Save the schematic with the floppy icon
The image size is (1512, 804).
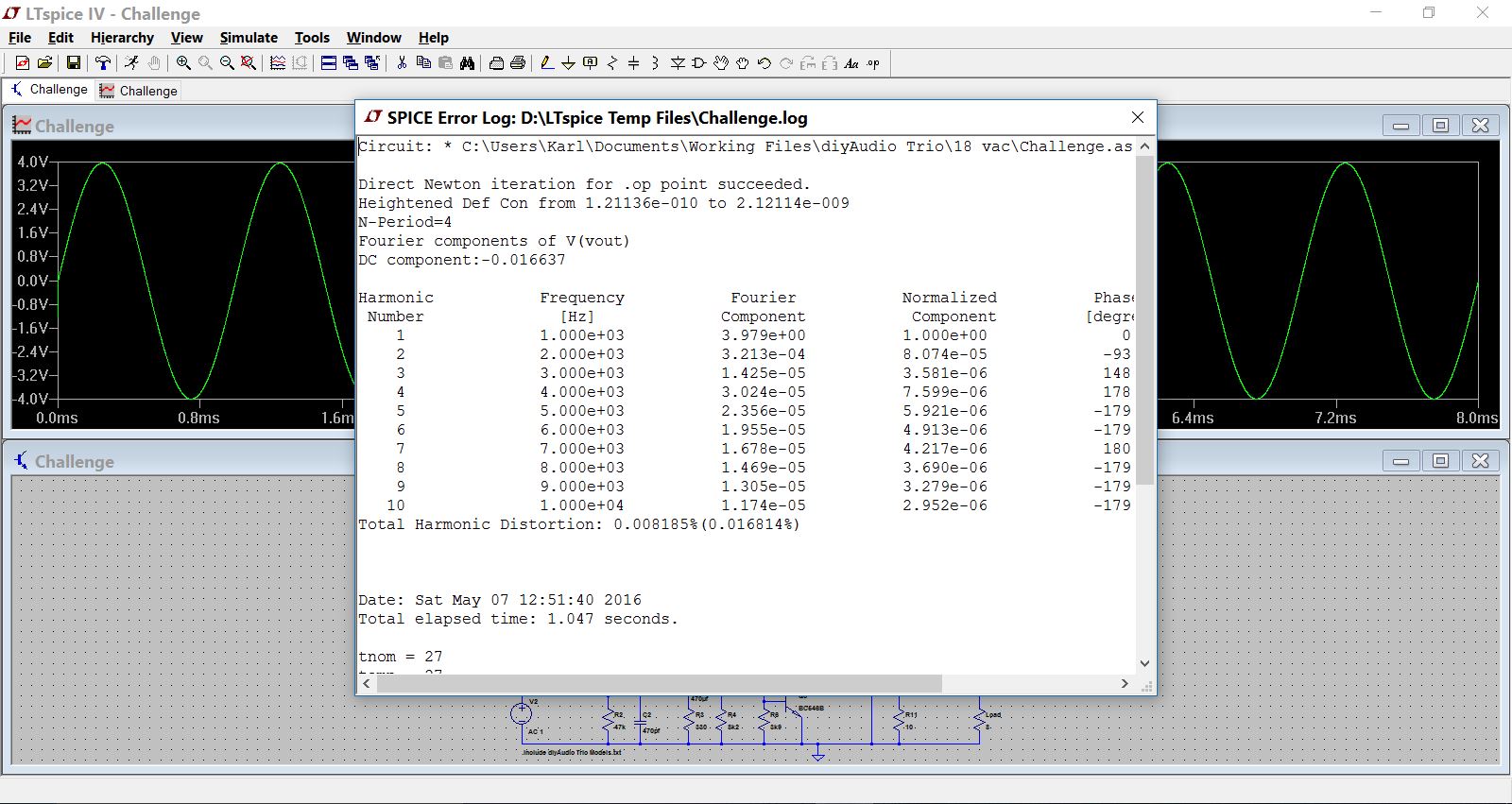(x=73, y=63)
